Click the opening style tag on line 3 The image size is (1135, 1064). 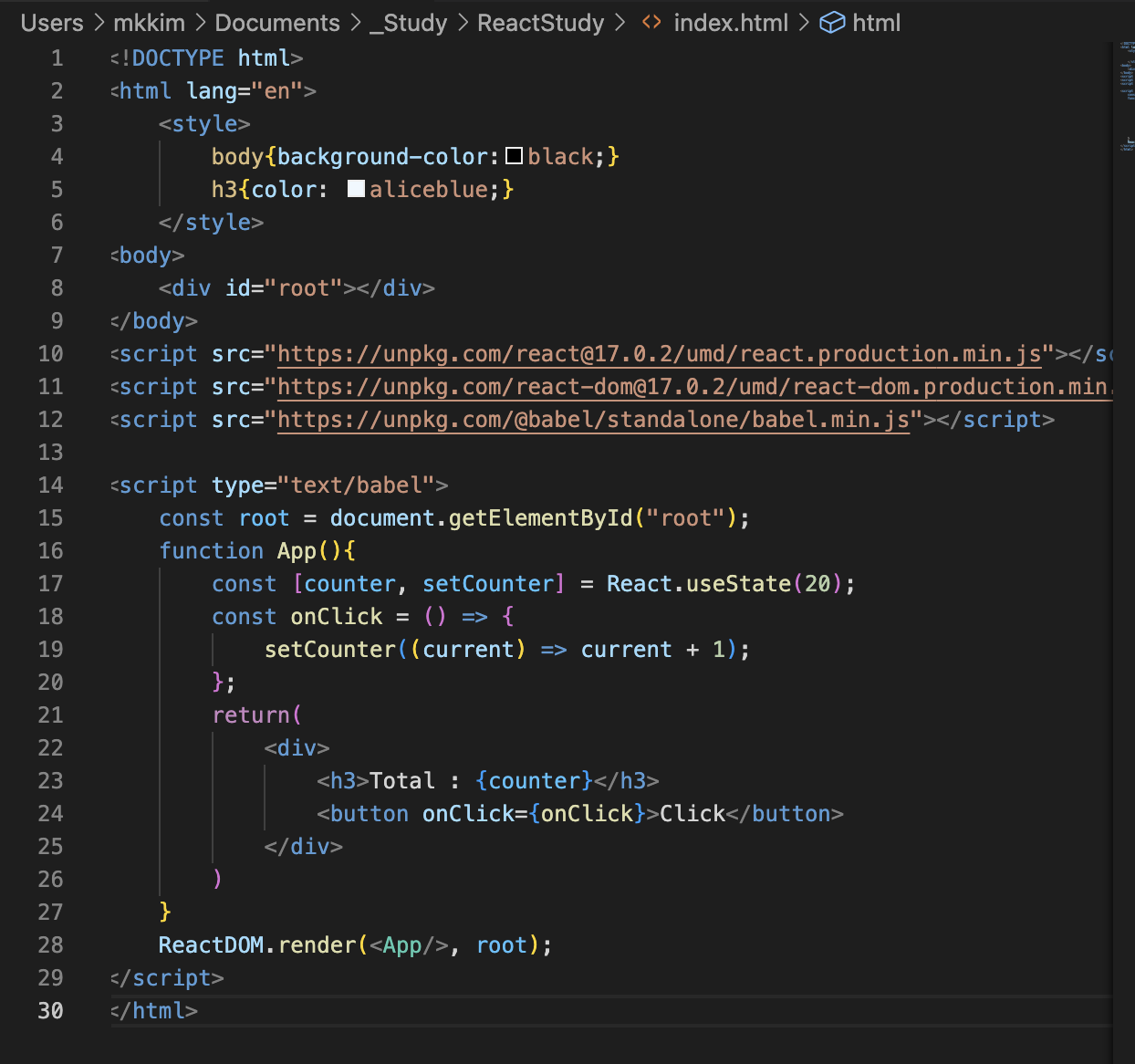[204, 124]
